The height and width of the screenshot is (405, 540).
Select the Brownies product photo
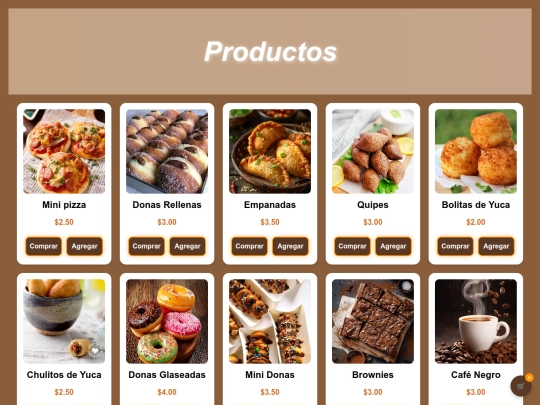click(x=373, y=321)
